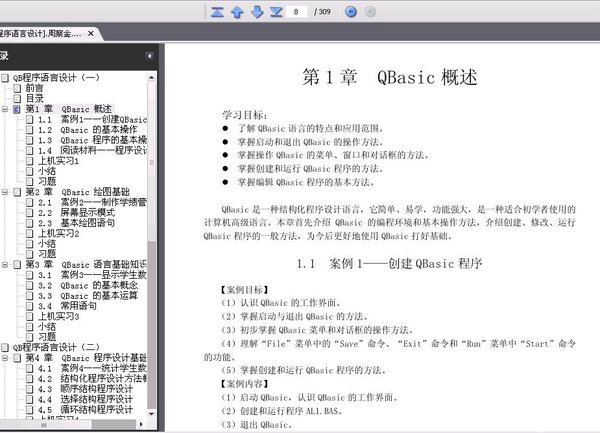Click section heading 1.1 案例1——创建QBasic程序
Screen dimensions: 600x433
click(x=389, y=264)
